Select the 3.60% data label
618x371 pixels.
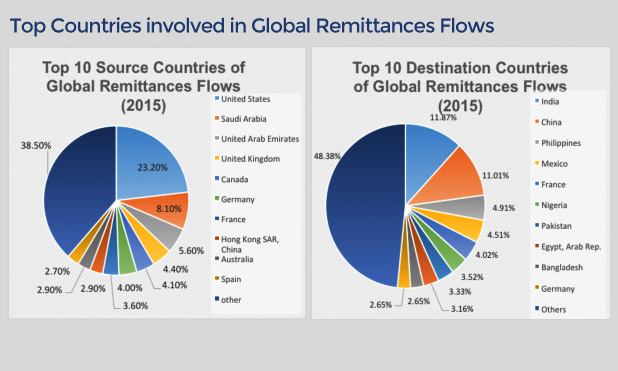(135, 306)
